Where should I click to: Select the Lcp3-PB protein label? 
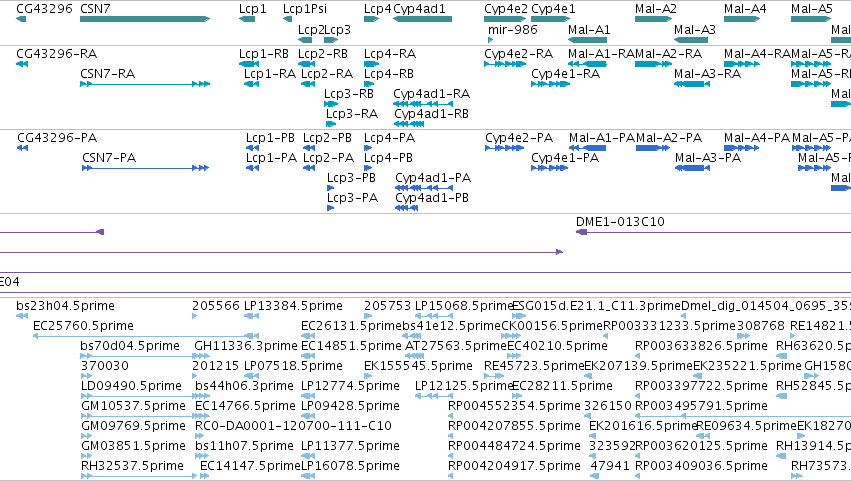coord(351,178)
